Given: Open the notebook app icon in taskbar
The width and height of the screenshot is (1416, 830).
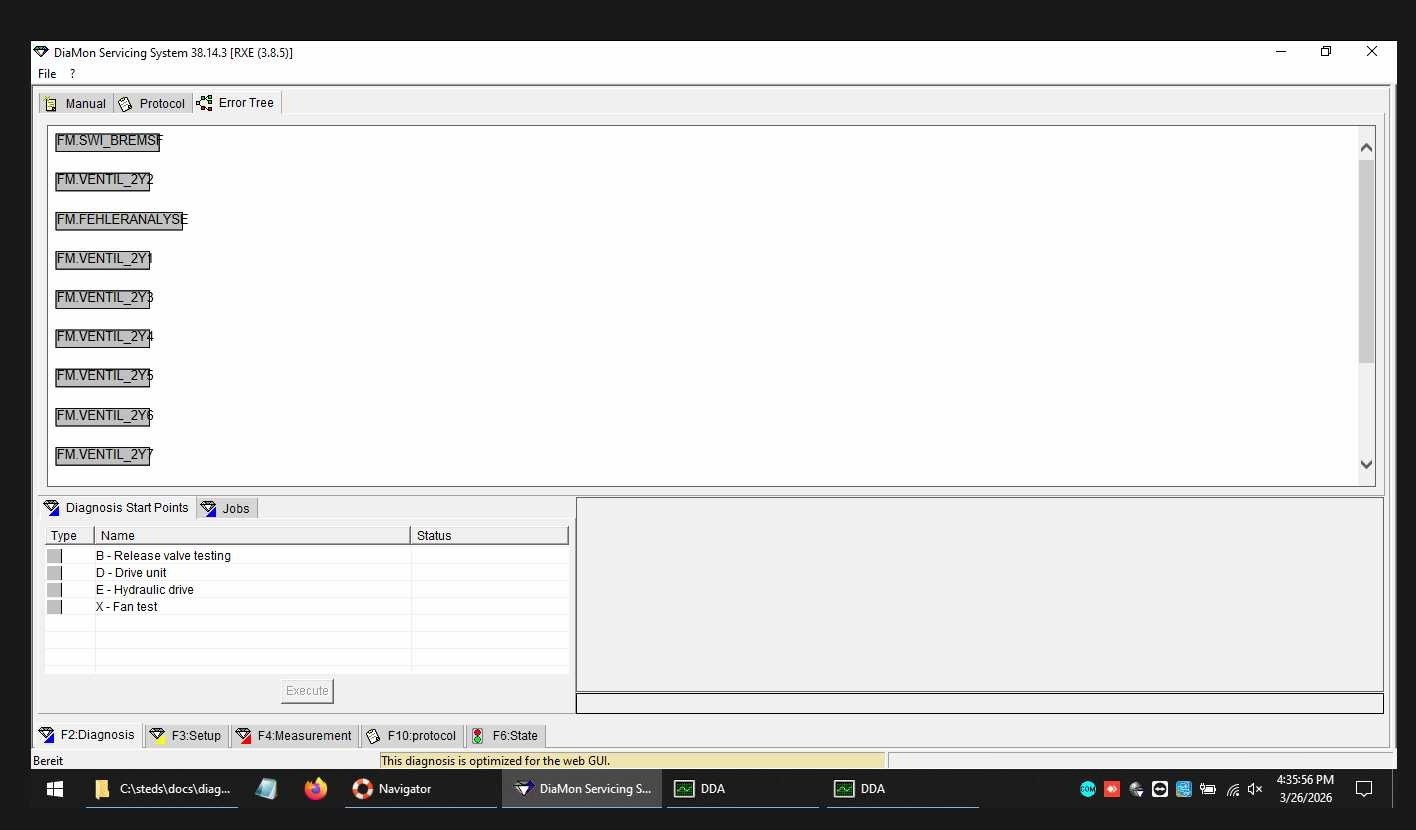Looking at the screenshot, I should (x=266, y=789).
